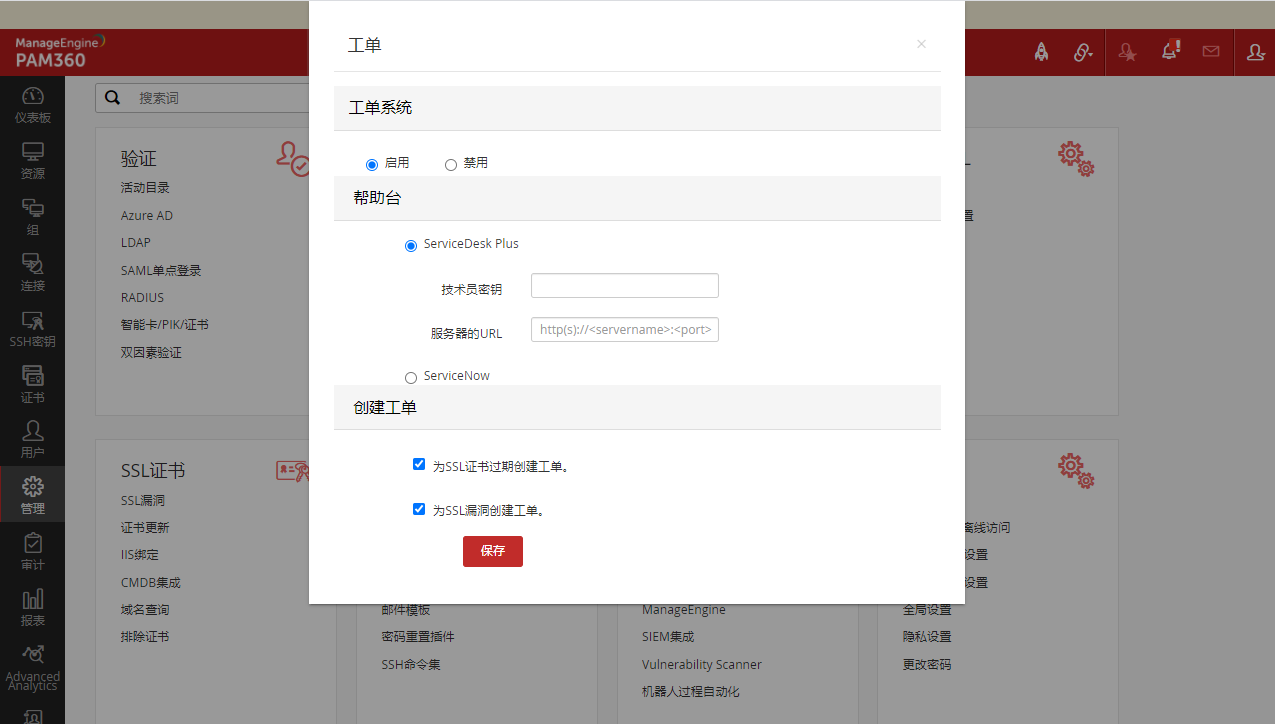Click the 保存 button
This screenshot has height=724, width=1275.
[x=493, y=551]
